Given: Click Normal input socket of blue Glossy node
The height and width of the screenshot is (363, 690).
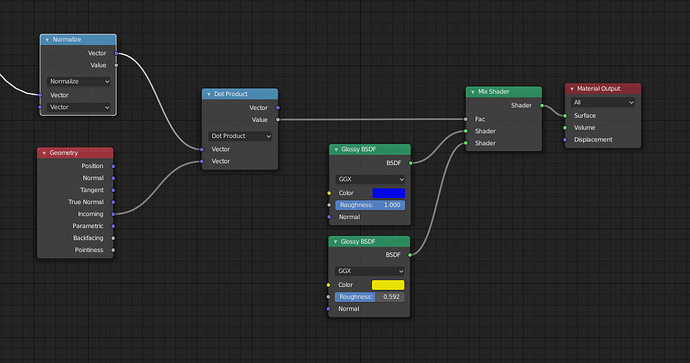Looking at the screenshot, I should [329, 217].
